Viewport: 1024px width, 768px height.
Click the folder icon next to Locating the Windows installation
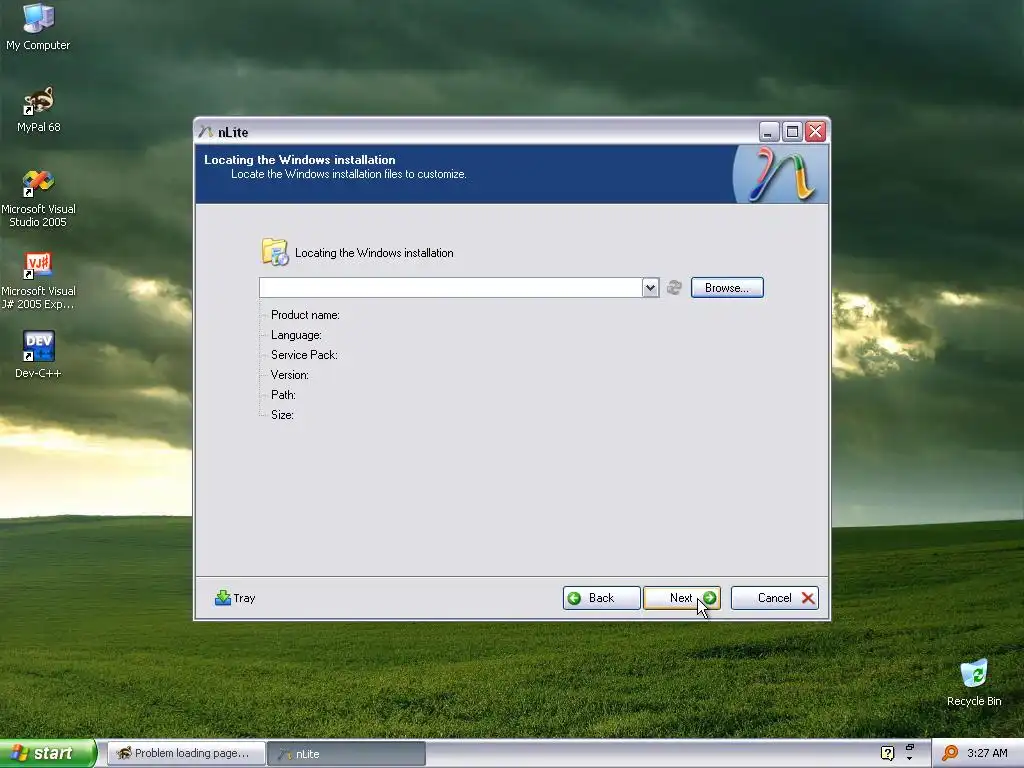tap(274, 252)
